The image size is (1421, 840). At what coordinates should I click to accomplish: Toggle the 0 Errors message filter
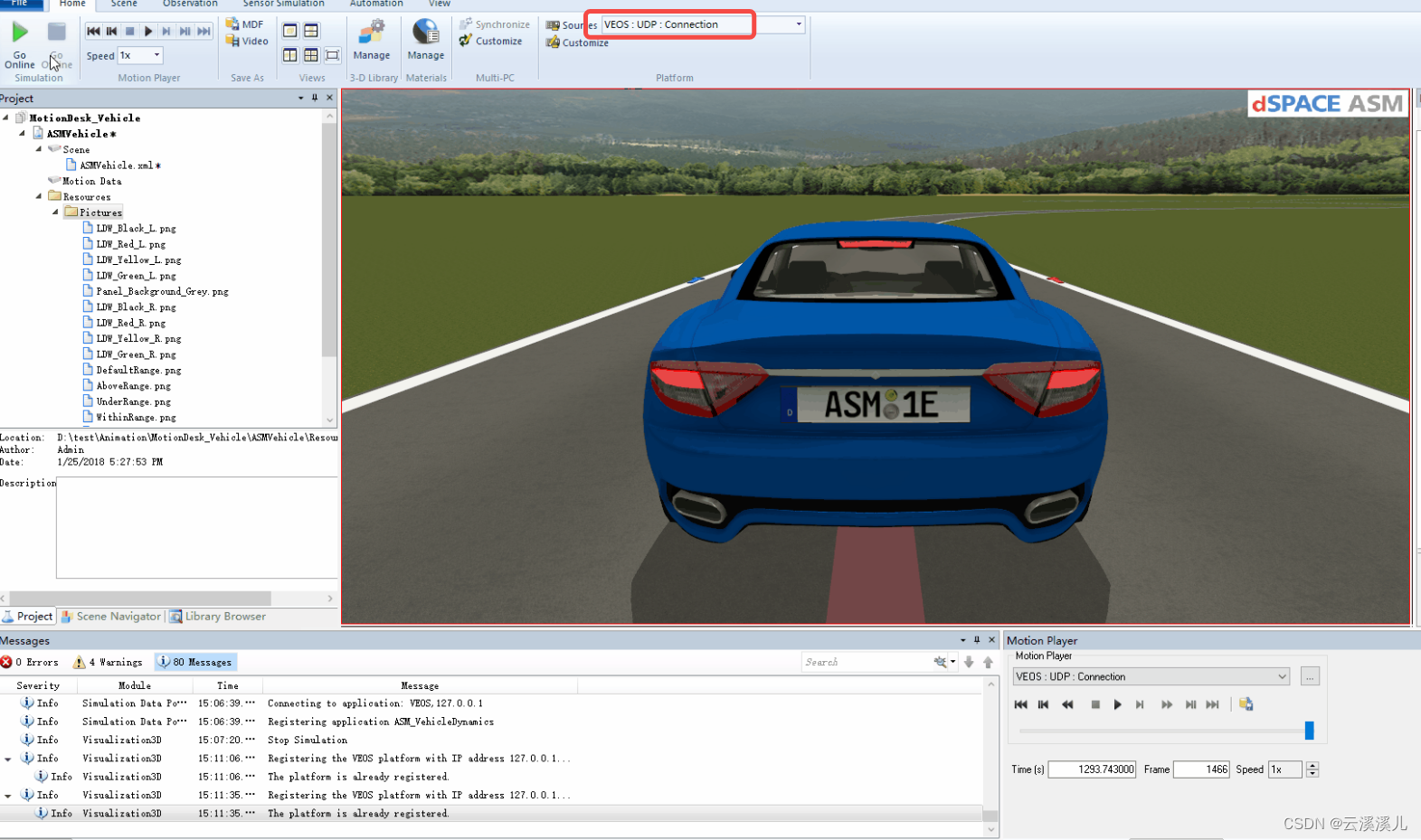[30, 662]
